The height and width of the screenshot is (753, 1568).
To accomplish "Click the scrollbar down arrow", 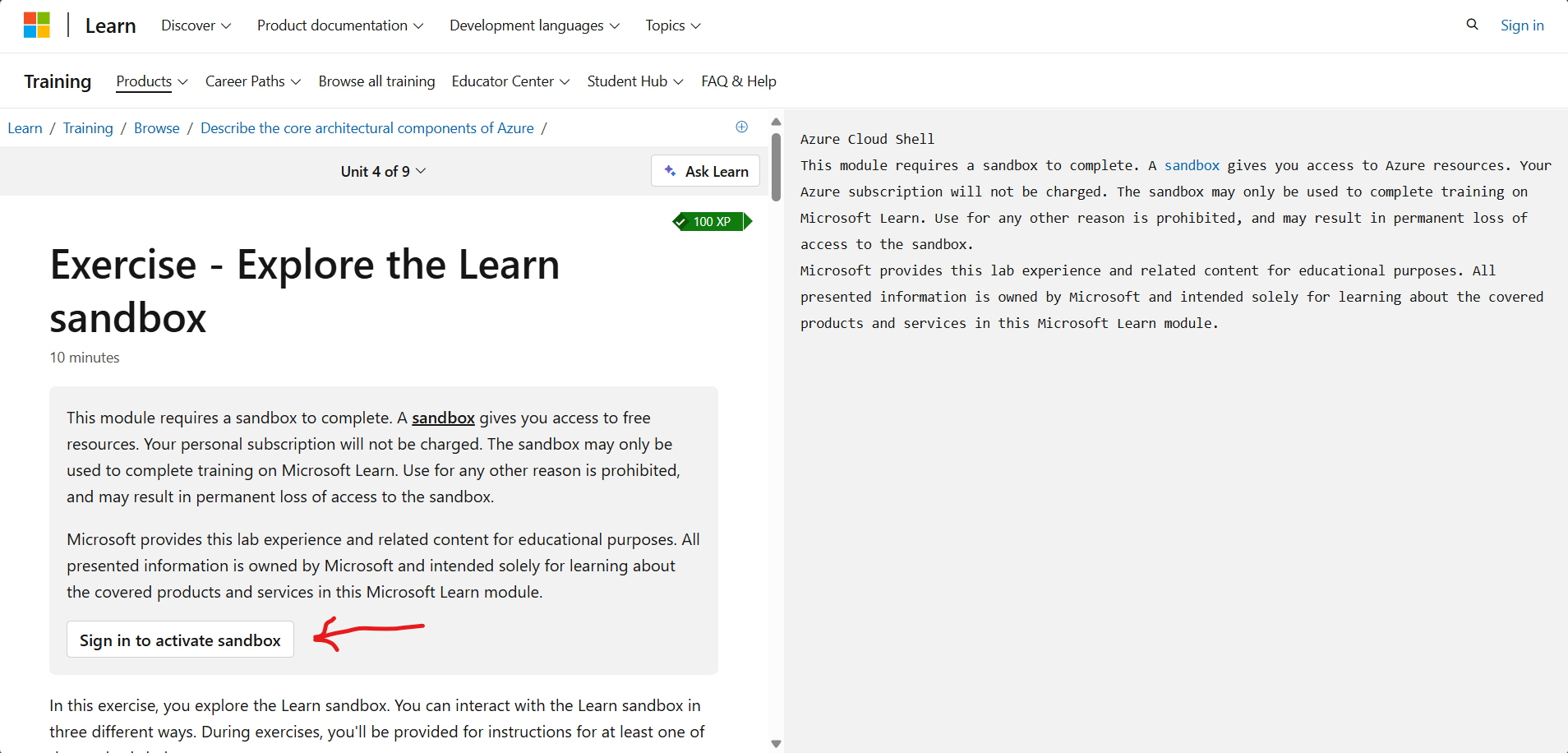I will [x=776, y=742].
